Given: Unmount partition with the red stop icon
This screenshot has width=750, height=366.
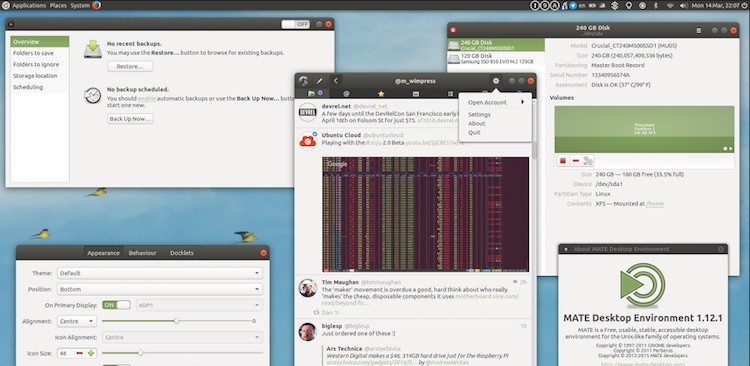Looking at the screenshot, I should tap(562, 161).
